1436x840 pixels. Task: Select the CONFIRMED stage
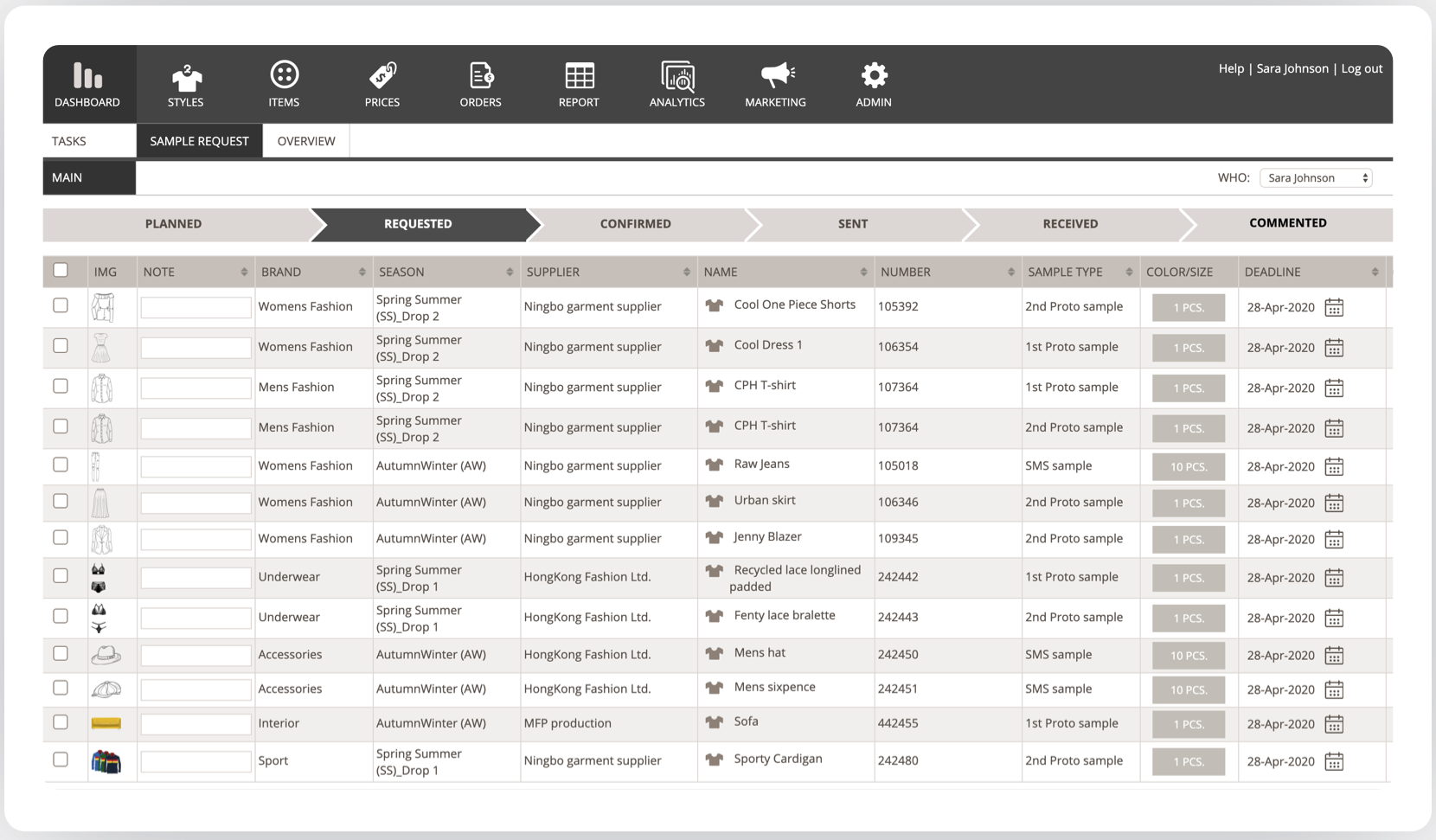[636, 224]
